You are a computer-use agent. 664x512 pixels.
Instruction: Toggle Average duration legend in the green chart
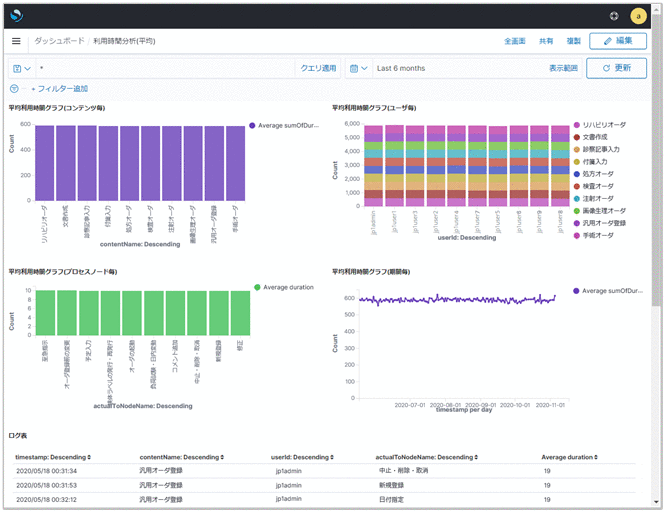[x=286, y=287]
